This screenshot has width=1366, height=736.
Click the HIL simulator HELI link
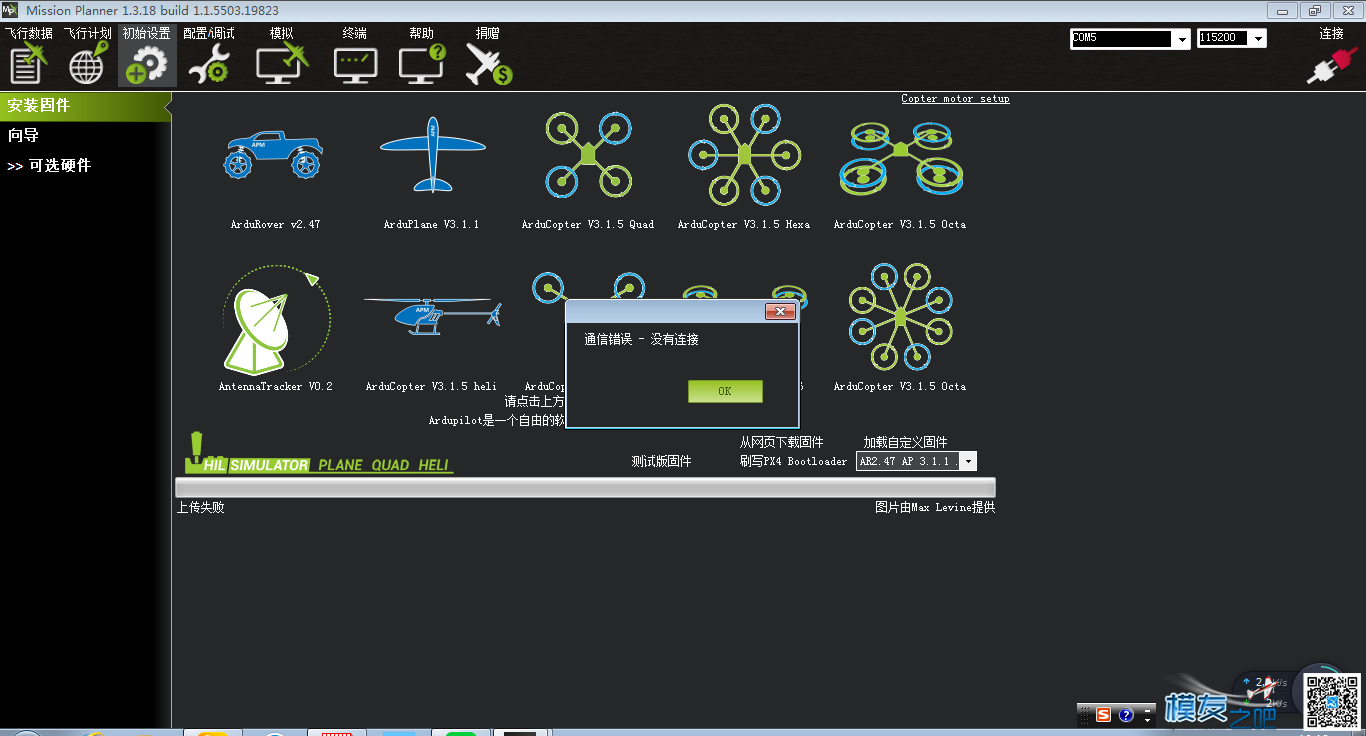434,465
